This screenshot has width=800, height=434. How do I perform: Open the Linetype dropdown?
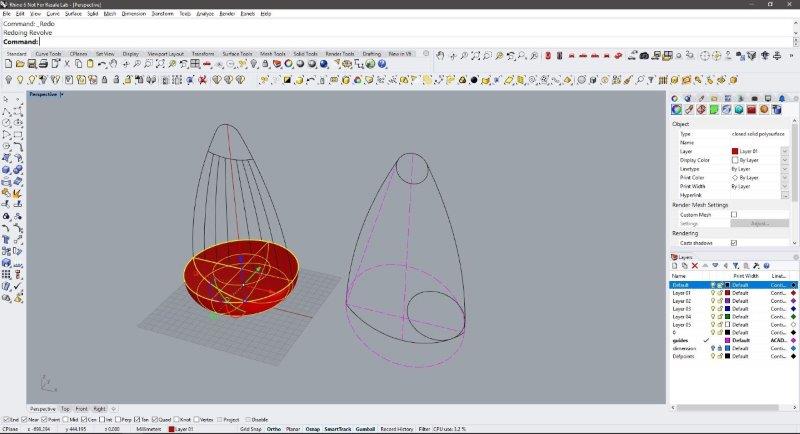coord(785,169)
